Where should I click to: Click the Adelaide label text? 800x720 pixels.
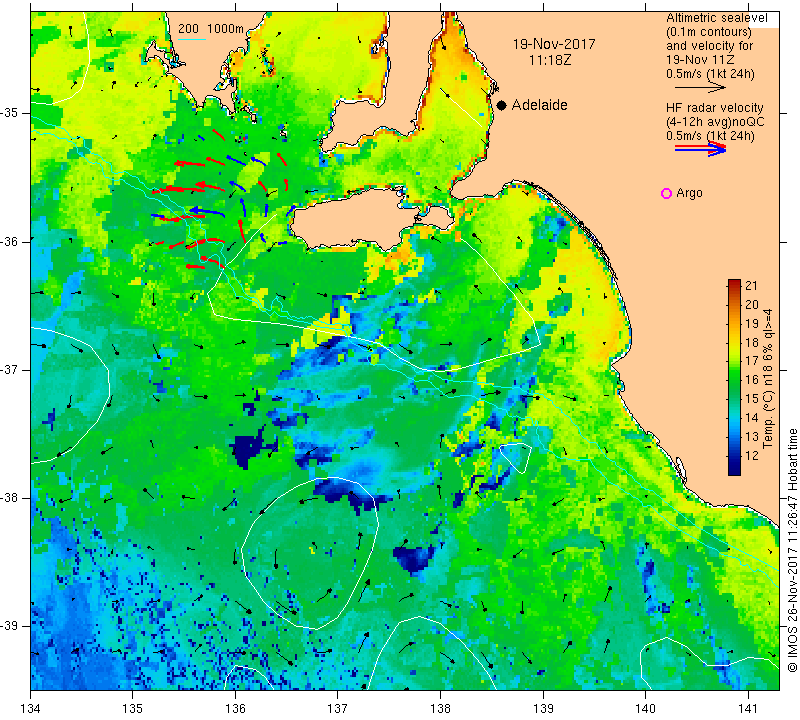click(539, 105)
